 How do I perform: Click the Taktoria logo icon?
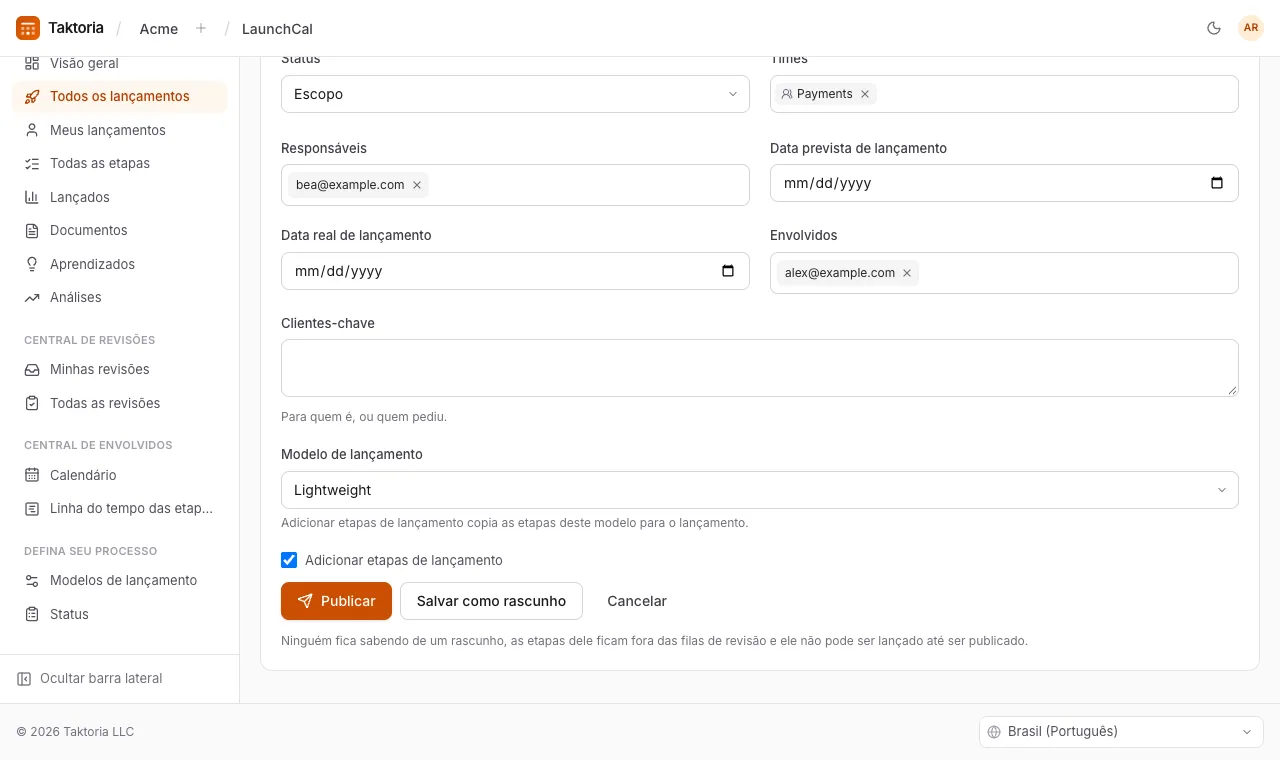pos(28,28)
